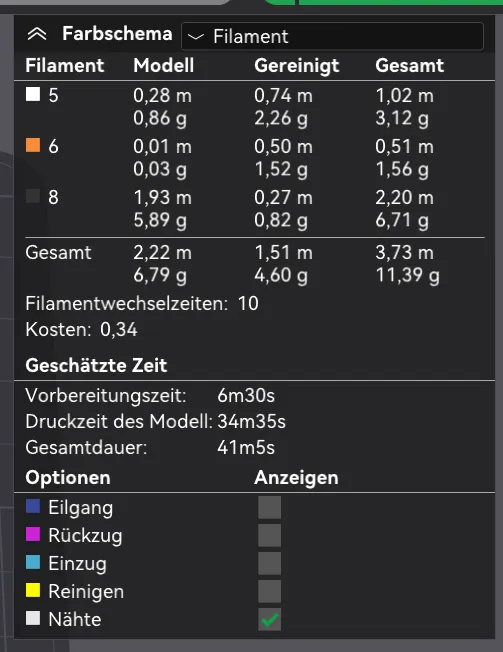
Task: Click the white Nähte color icon
Action: tap(33, 618)
